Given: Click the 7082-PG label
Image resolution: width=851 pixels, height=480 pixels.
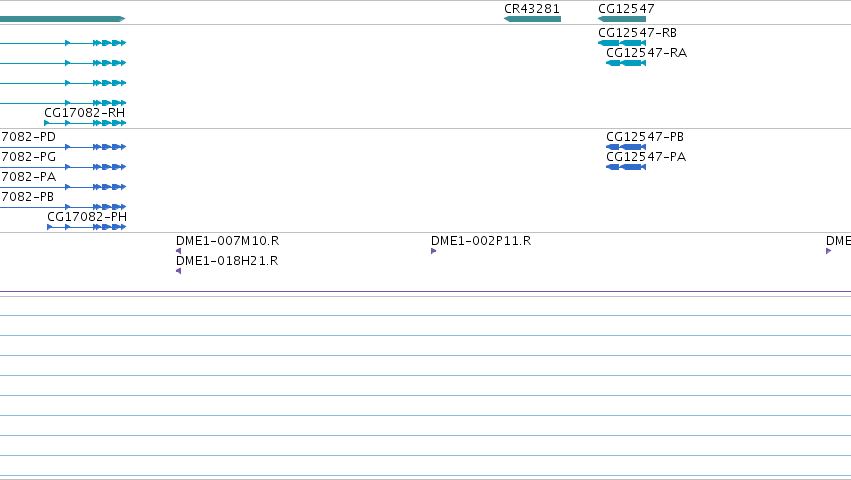Looking at the screenshot, I should point(28,157).
